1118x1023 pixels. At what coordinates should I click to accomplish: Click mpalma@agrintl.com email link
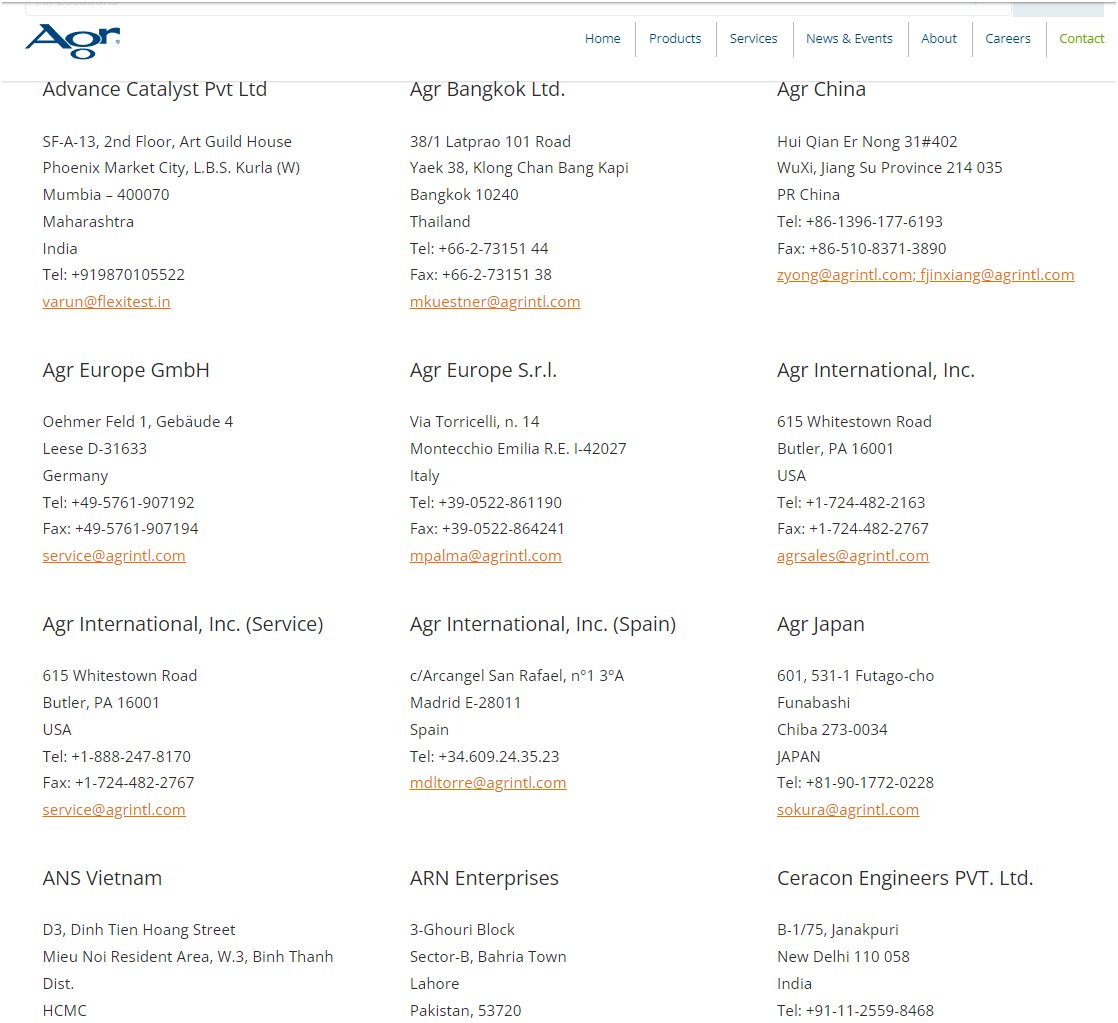pos(486,555)
